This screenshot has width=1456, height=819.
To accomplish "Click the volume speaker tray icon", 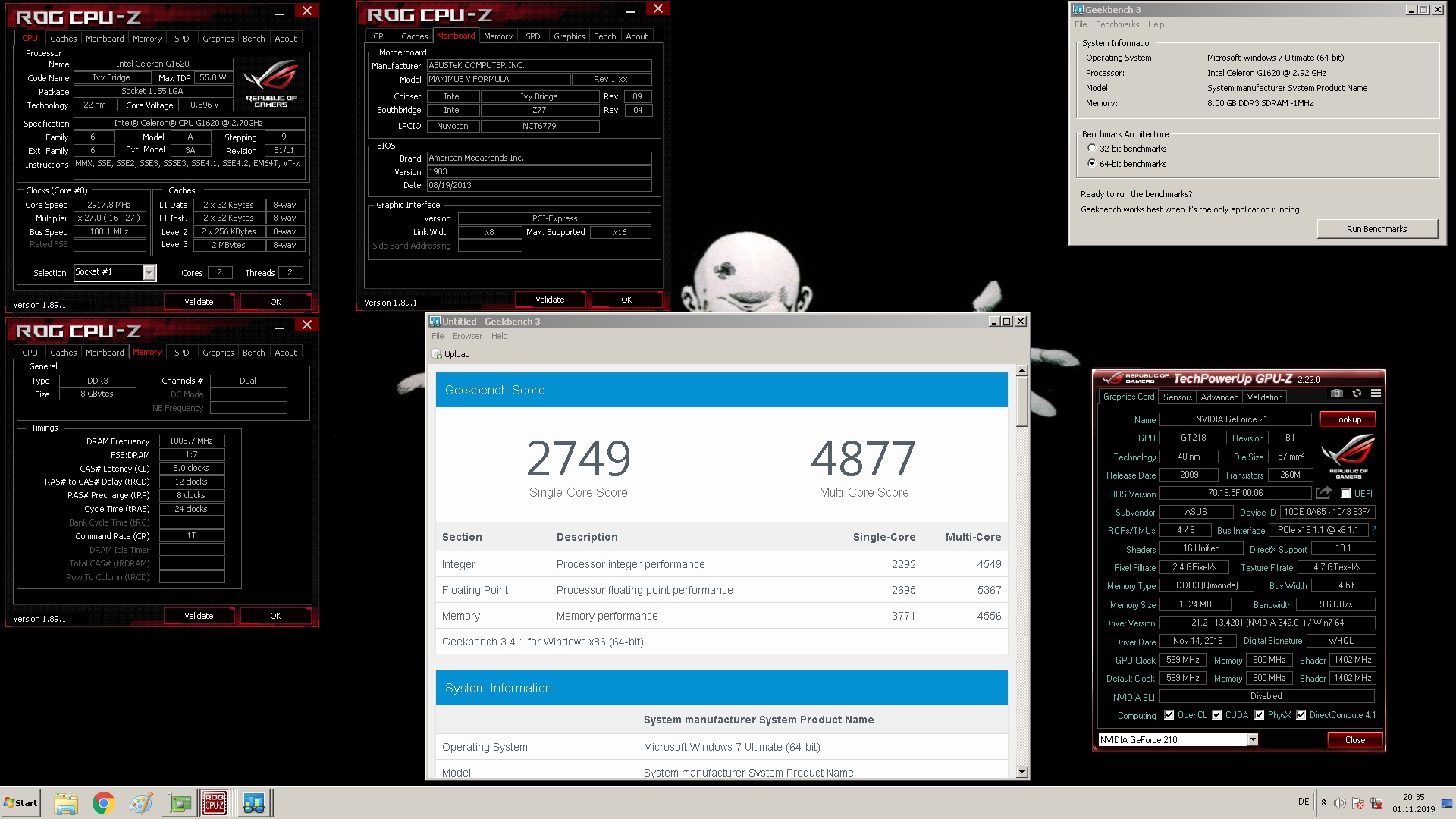I will [x=1340, y=803].
